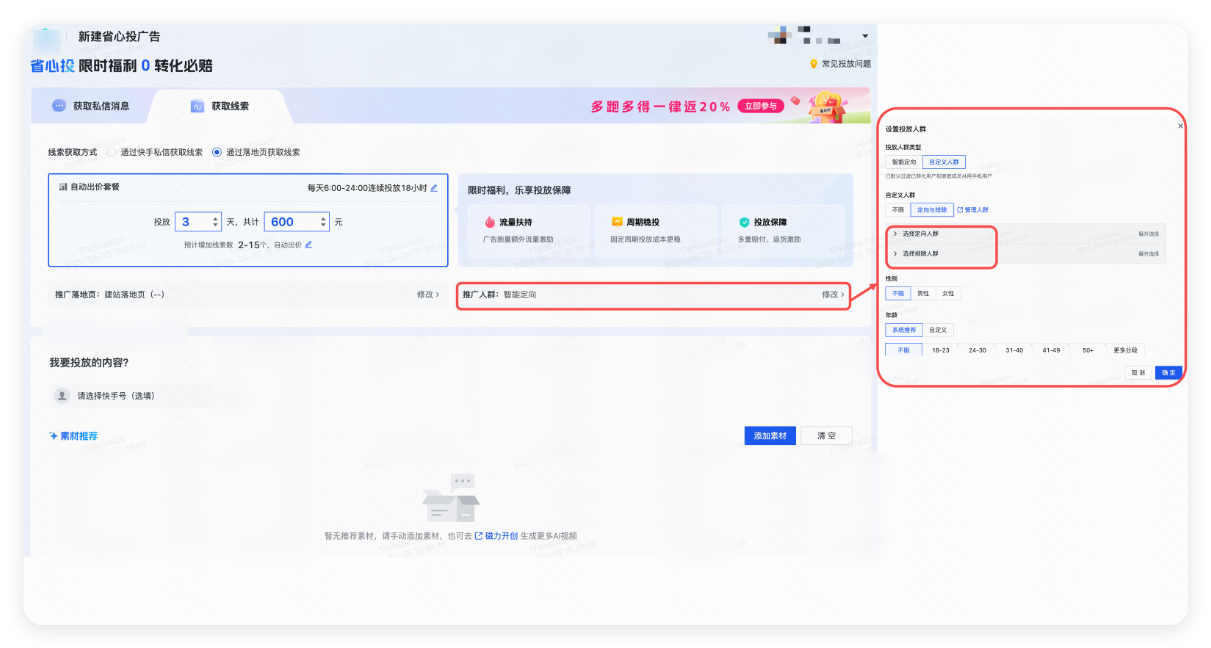This screenshot has height=648, width=1211.
Task: Select 通过落地页获取线索 radio option
Action: coord(217,152)
